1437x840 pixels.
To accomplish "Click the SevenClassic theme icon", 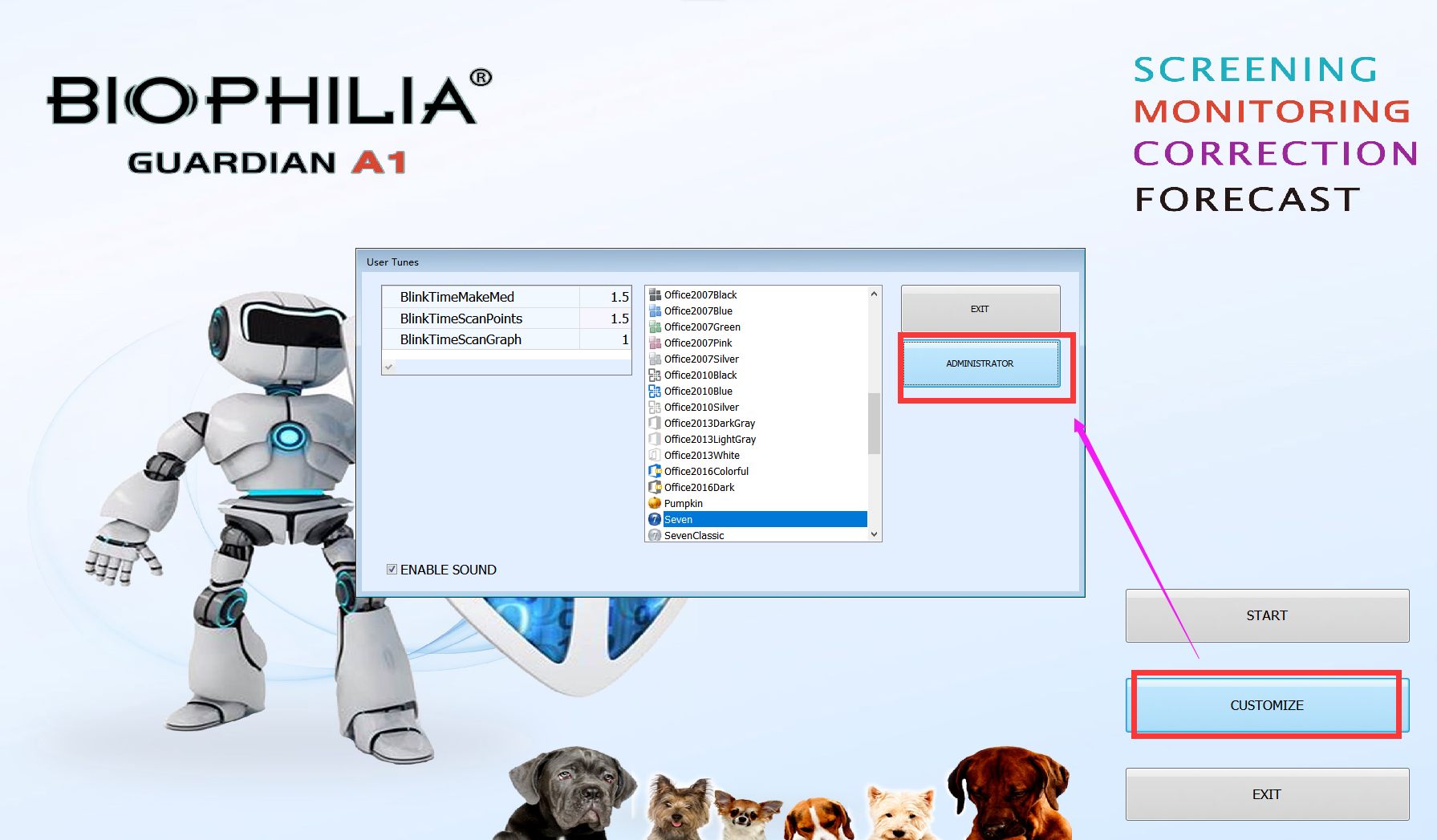I will coord(655,535).
